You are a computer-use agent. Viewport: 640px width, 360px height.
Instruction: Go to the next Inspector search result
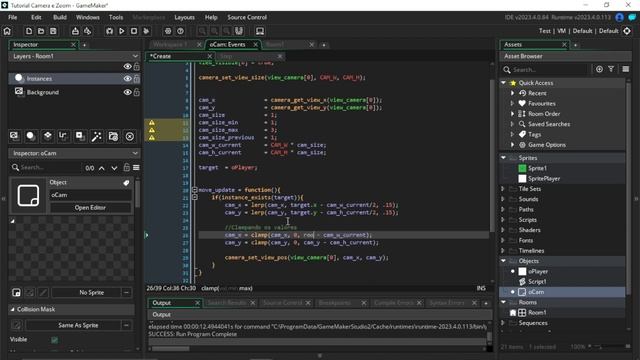[114, 168]
